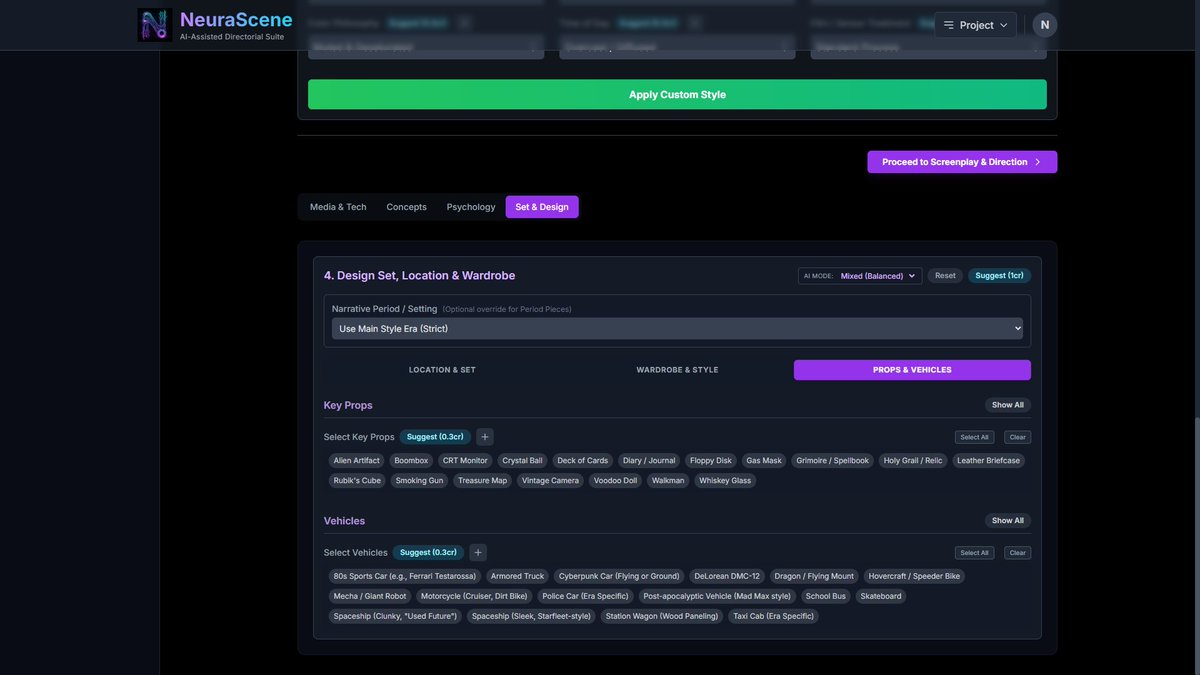Viewport: 1200px width, 675px height.
Task: Click Apply Custom Style button
Action: [677, 95]
